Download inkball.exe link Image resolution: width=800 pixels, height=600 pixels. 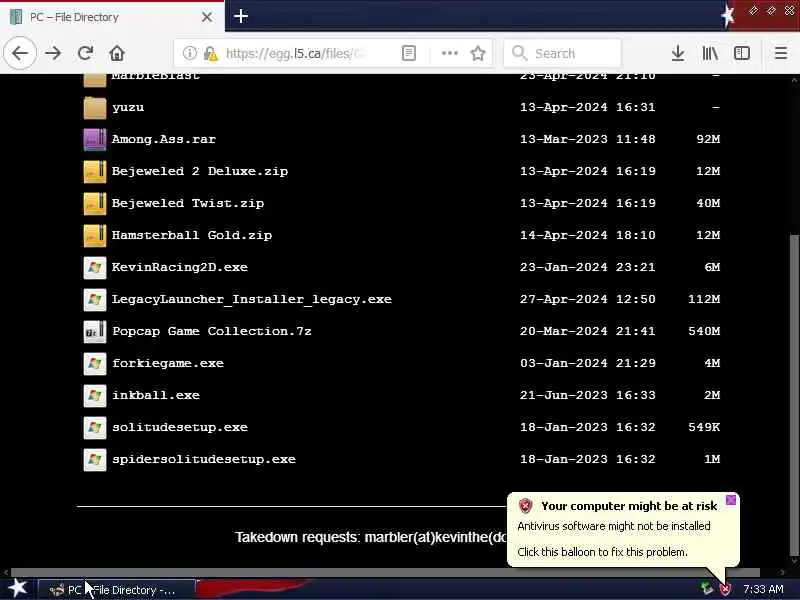[156, 395]
